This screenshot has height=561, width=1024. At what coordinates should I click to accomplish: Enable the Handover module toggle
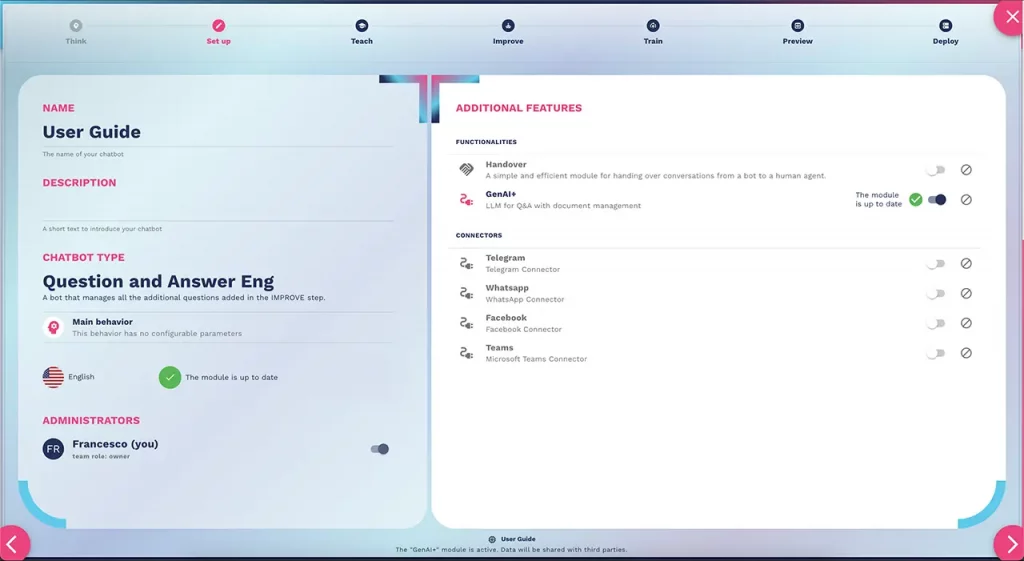pos(936,170)
